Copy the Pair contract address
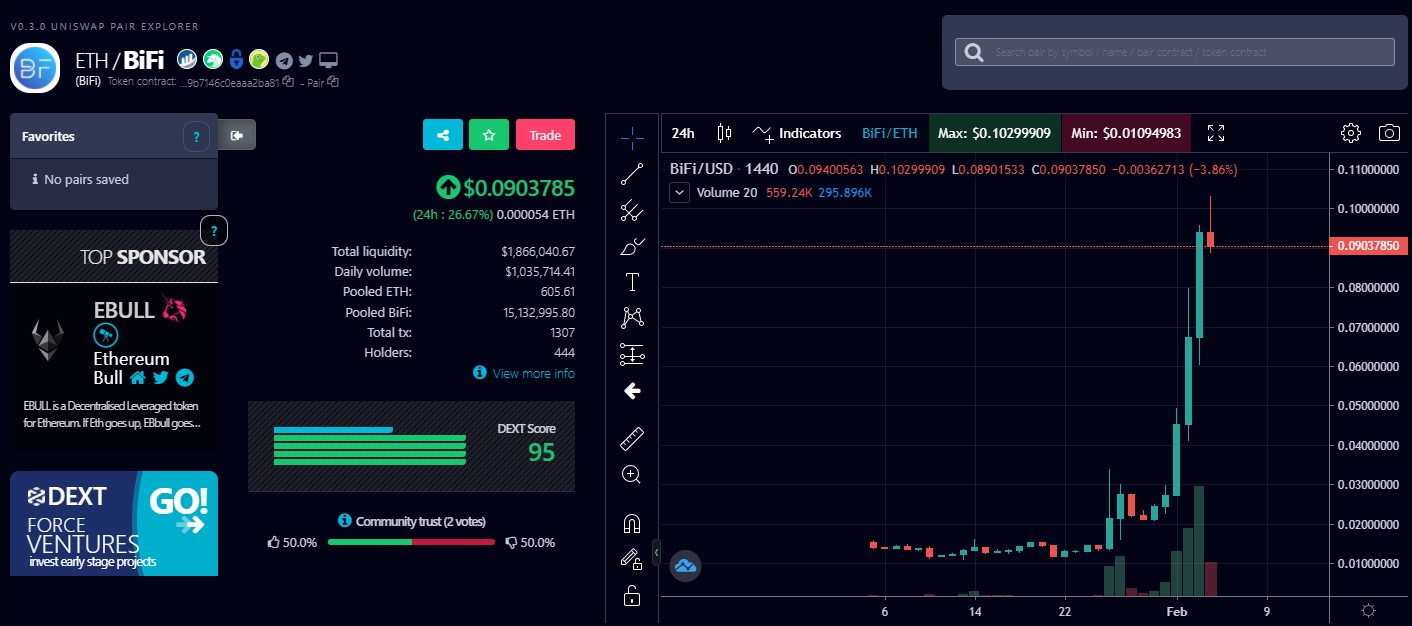Image resolution: width=1412 pixels, height=626 pixels. pyautogui.click(x=333, y=82)
